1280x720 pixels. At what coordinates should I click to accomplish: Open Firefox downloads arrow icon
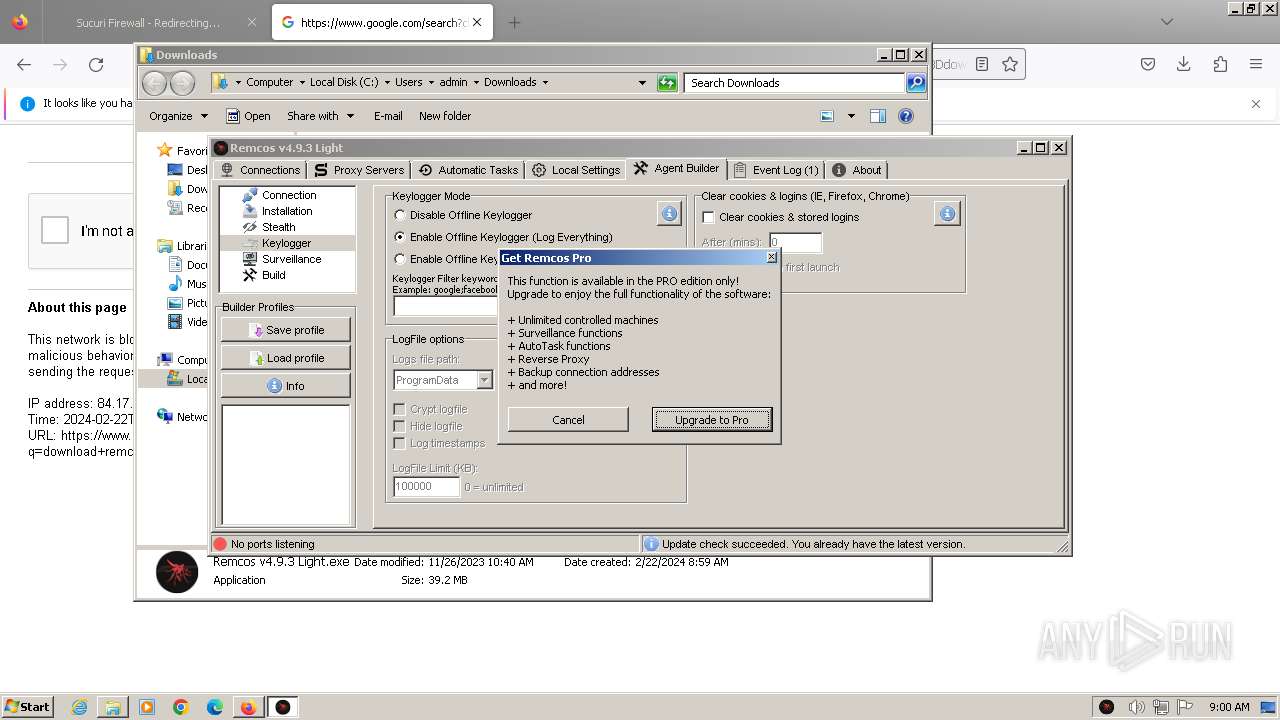(x=1184, y=64)
